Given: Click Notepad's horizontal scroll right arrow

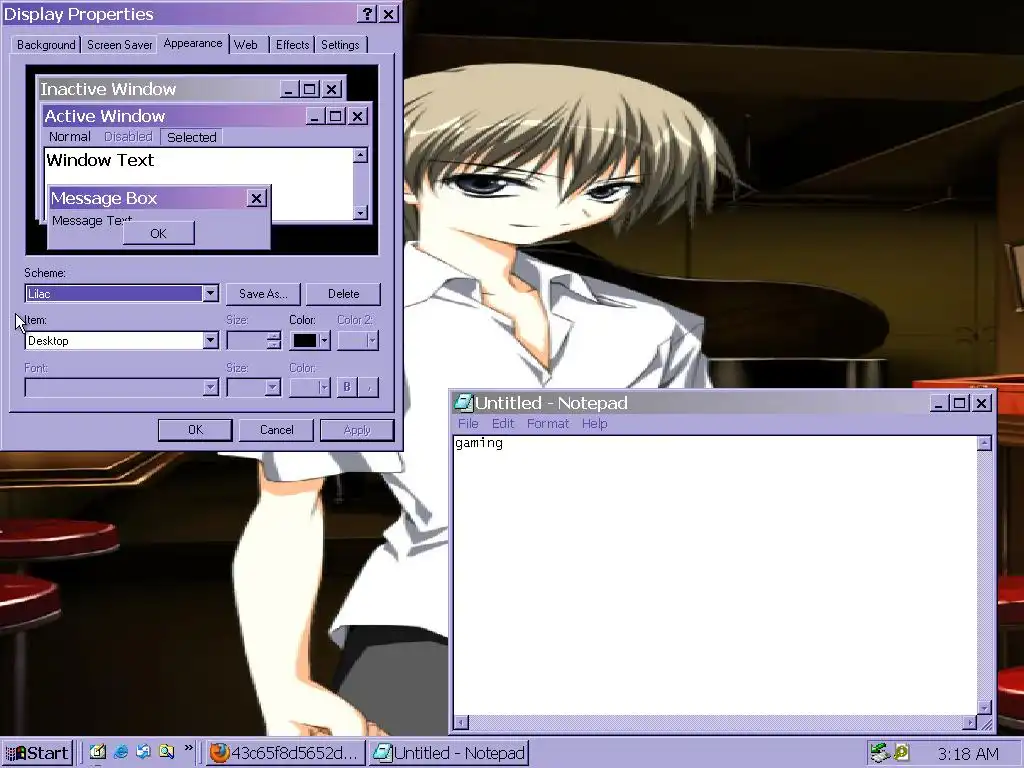Looking at the screenshot, I should point(970,723).
